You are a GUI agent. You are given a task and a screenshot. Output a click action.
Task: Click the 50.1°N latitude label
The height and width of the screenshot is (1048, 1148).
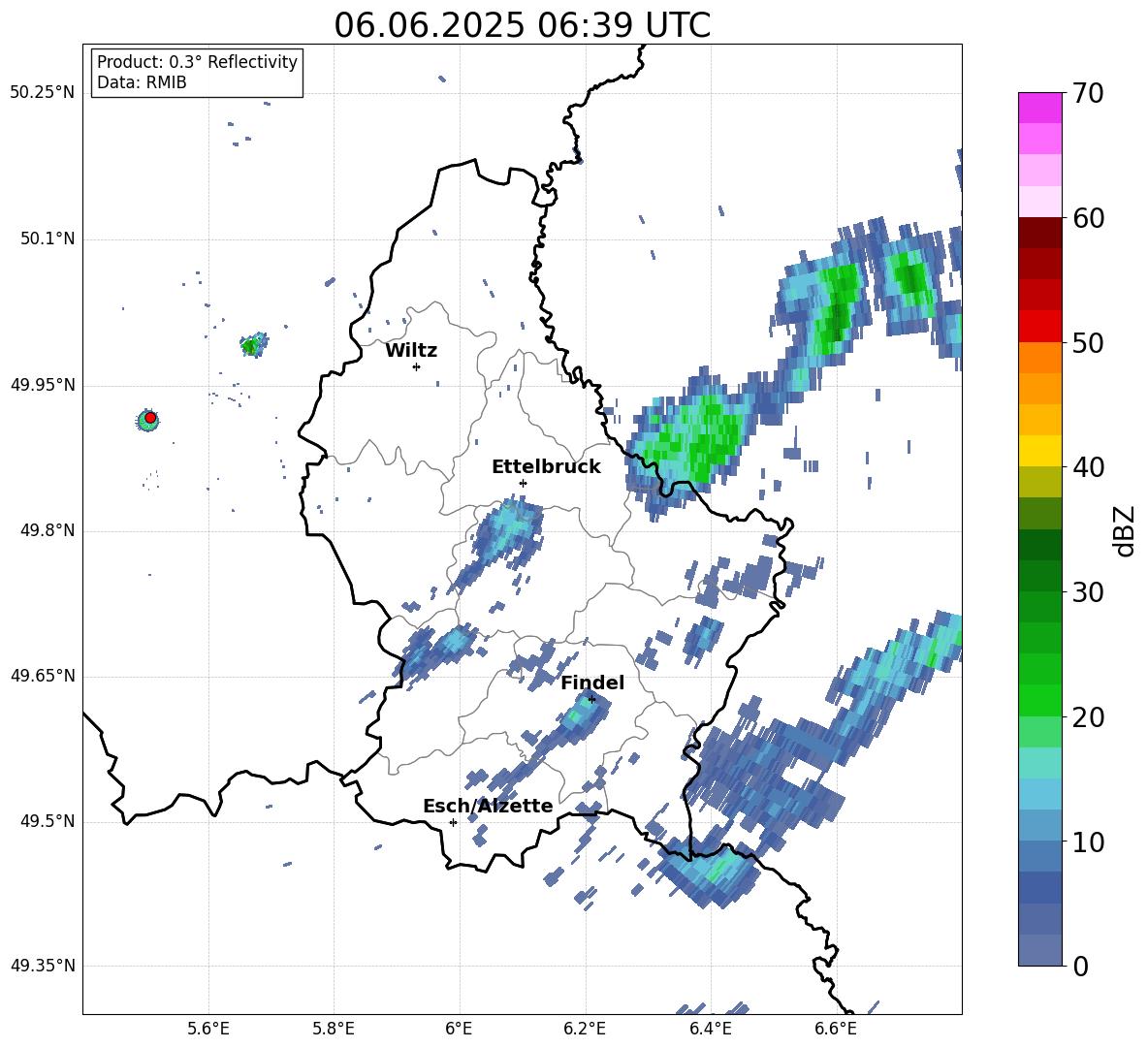pos(48,239)
